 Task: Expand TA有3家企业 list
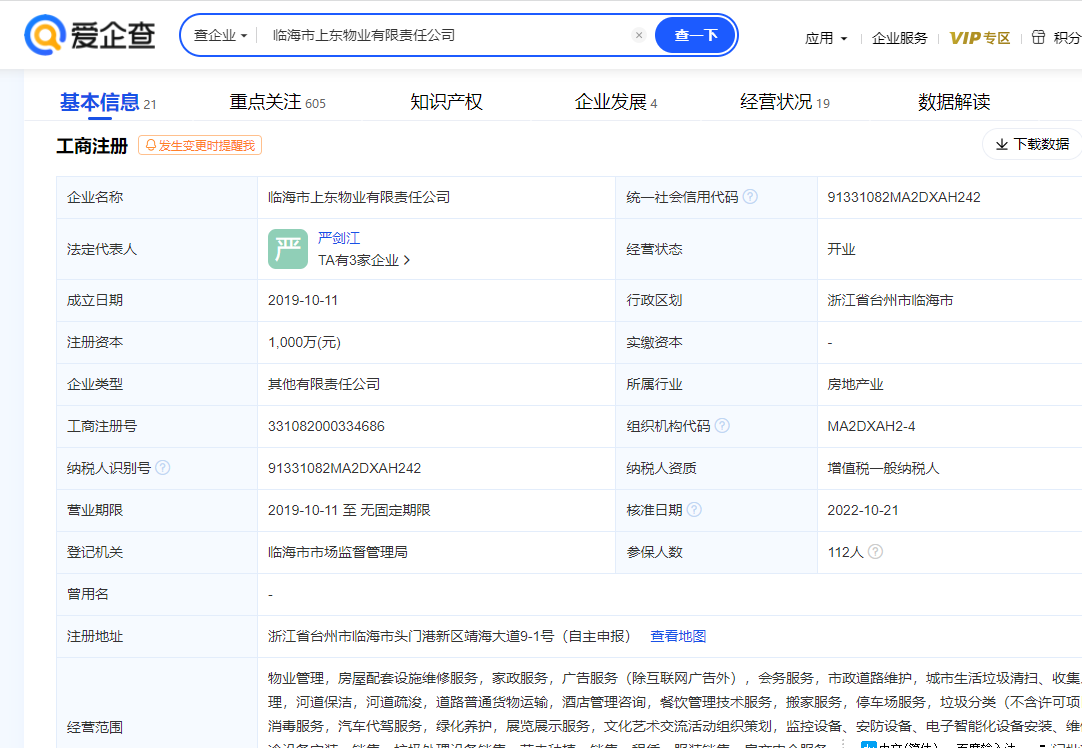coord(364,260)
